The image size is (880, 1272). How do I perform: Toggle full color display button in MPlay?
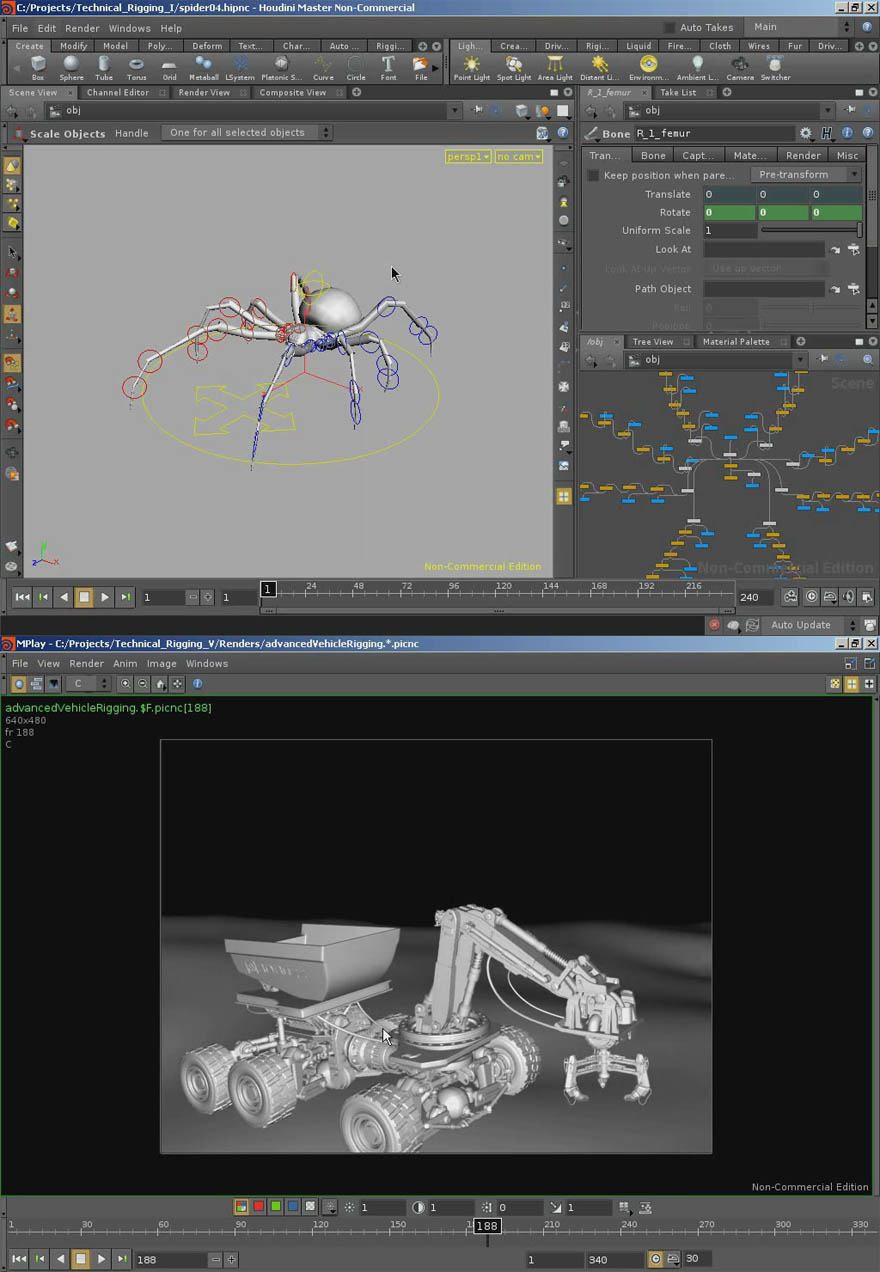pos(241,1207)
